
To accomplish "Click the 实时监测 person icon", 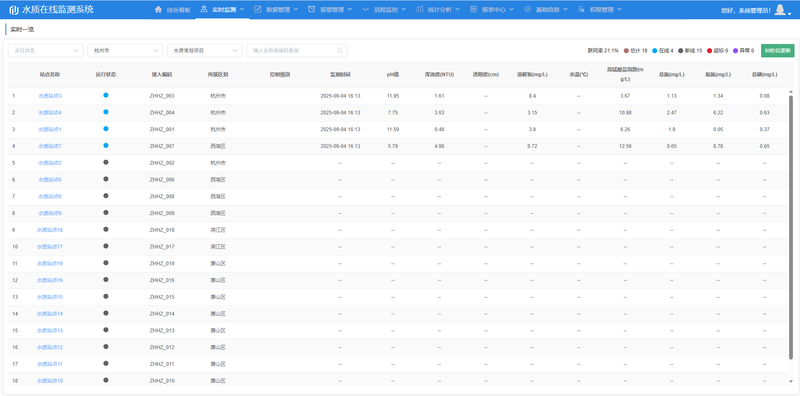I will (204, 9).
